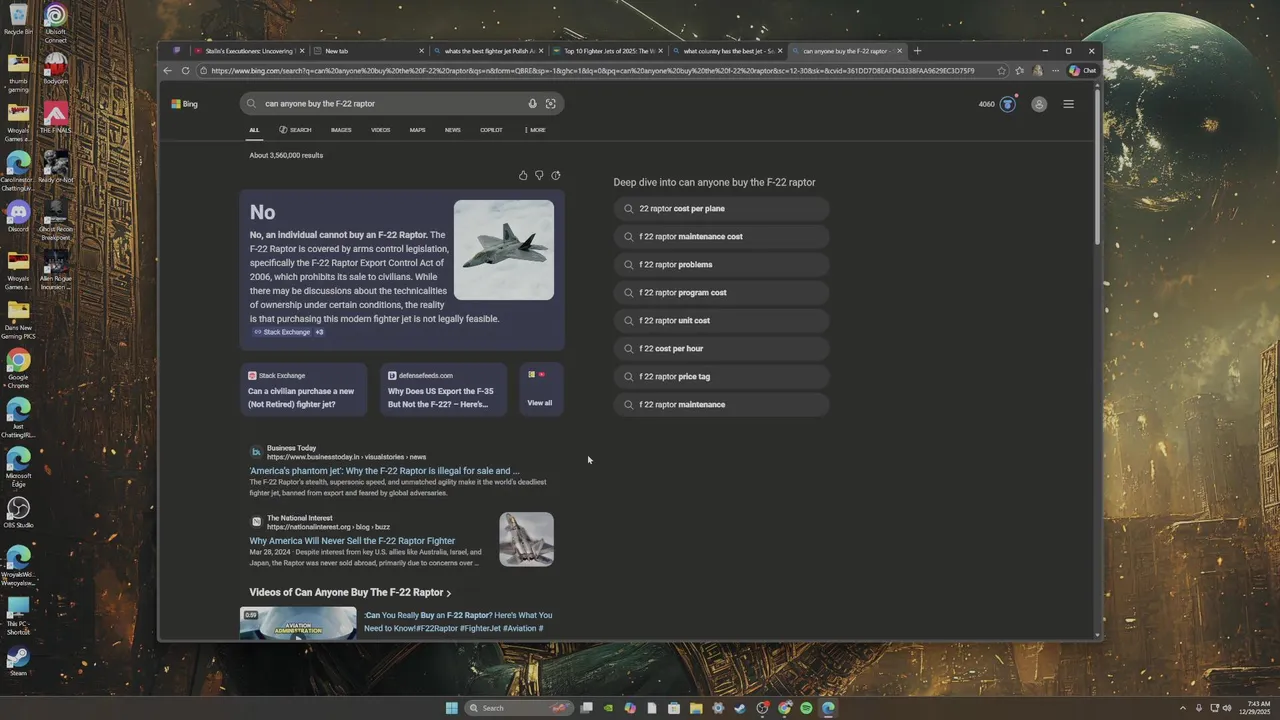The width and height of the screenshot is (1280, 720).
Task: Expand Videos of Can Anyone Buy section
Action: click(x=350, y=592)
